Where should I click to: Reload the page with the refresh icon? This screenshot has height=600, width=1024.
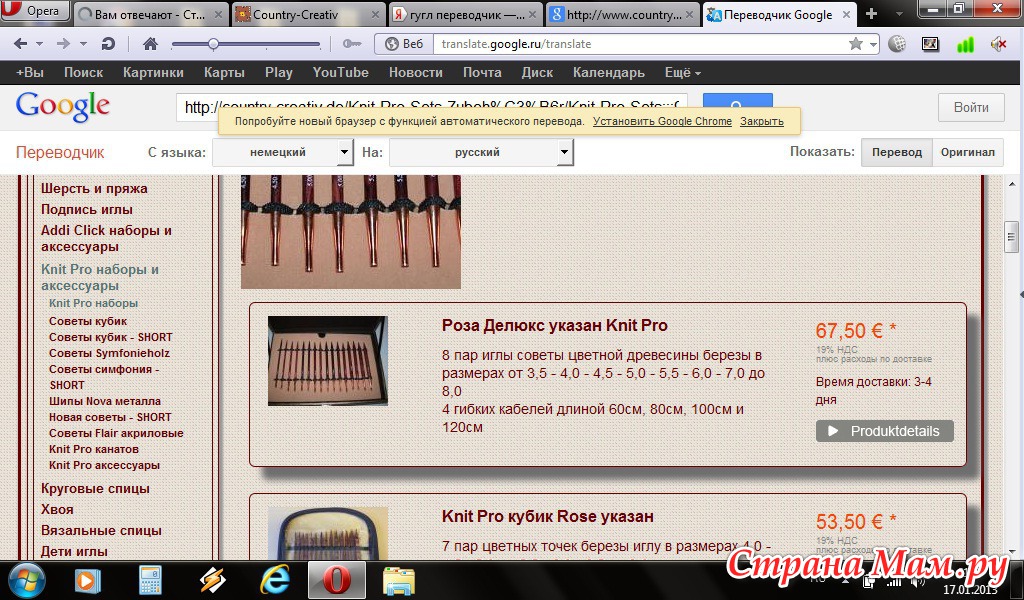click(x=108, y=44)
